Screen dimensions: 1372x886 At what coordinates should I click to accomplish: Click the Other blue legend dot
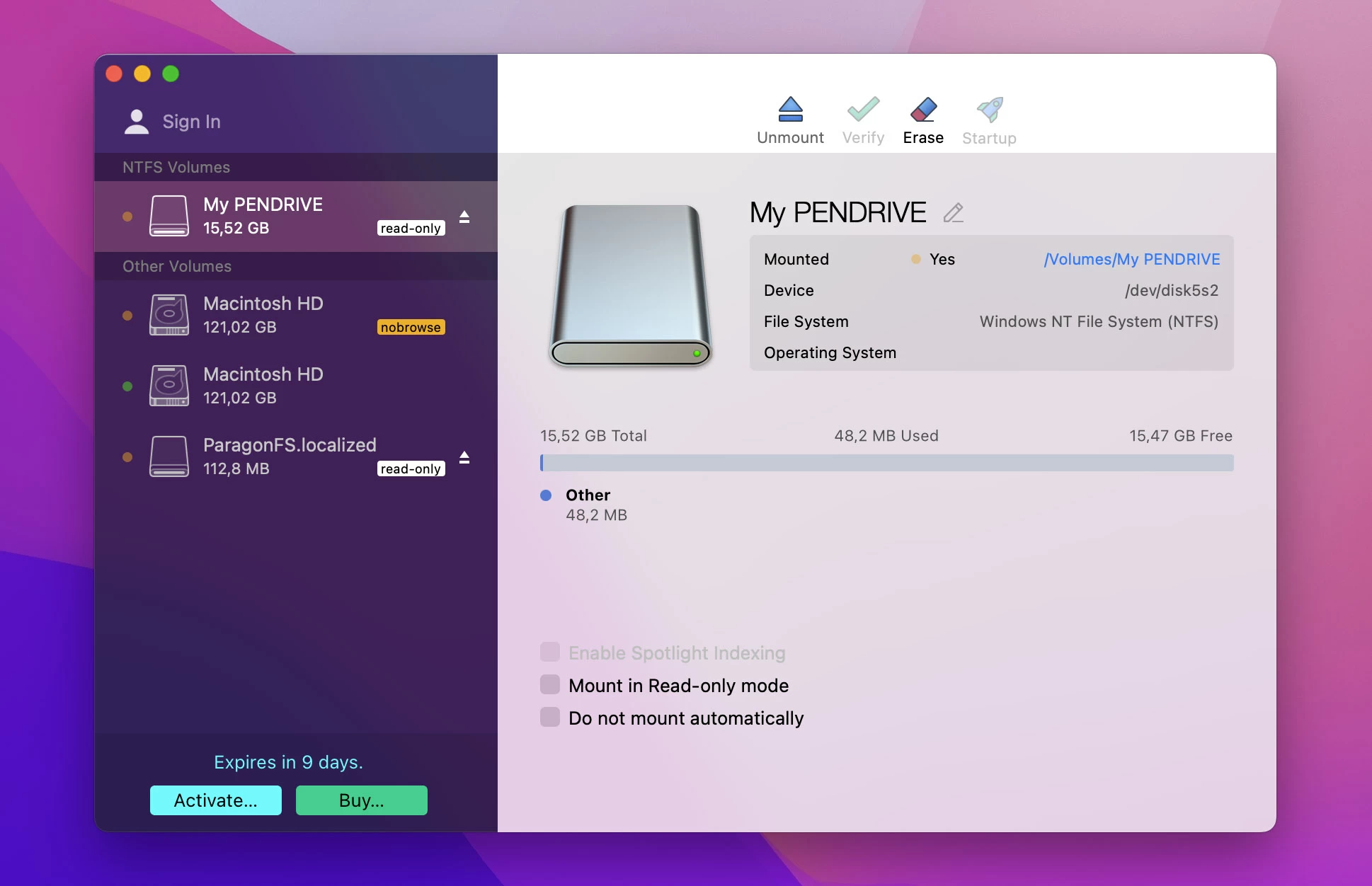[546, 495]
